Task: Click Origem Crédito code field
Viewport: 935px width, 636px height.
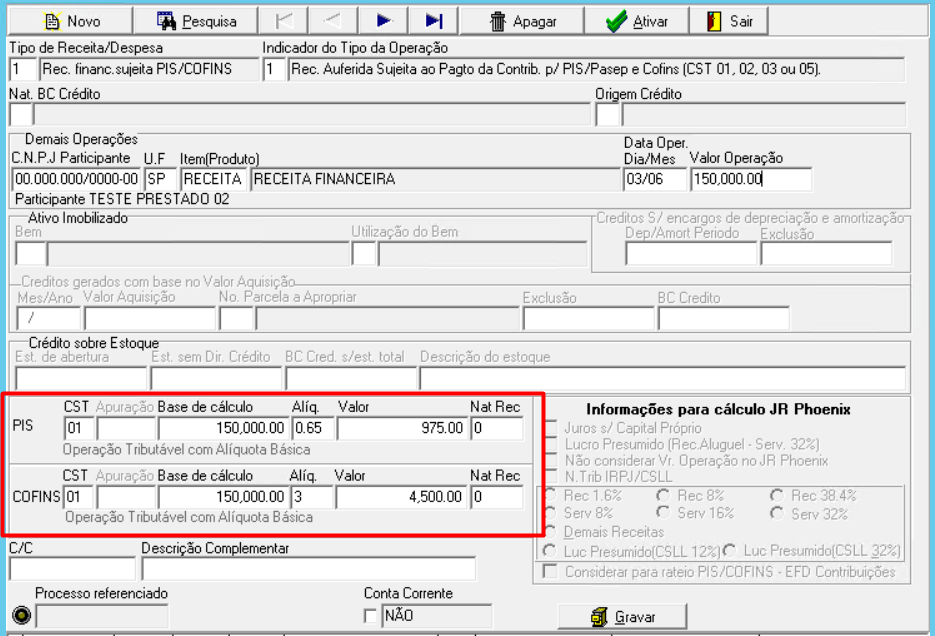Action: 608,114
